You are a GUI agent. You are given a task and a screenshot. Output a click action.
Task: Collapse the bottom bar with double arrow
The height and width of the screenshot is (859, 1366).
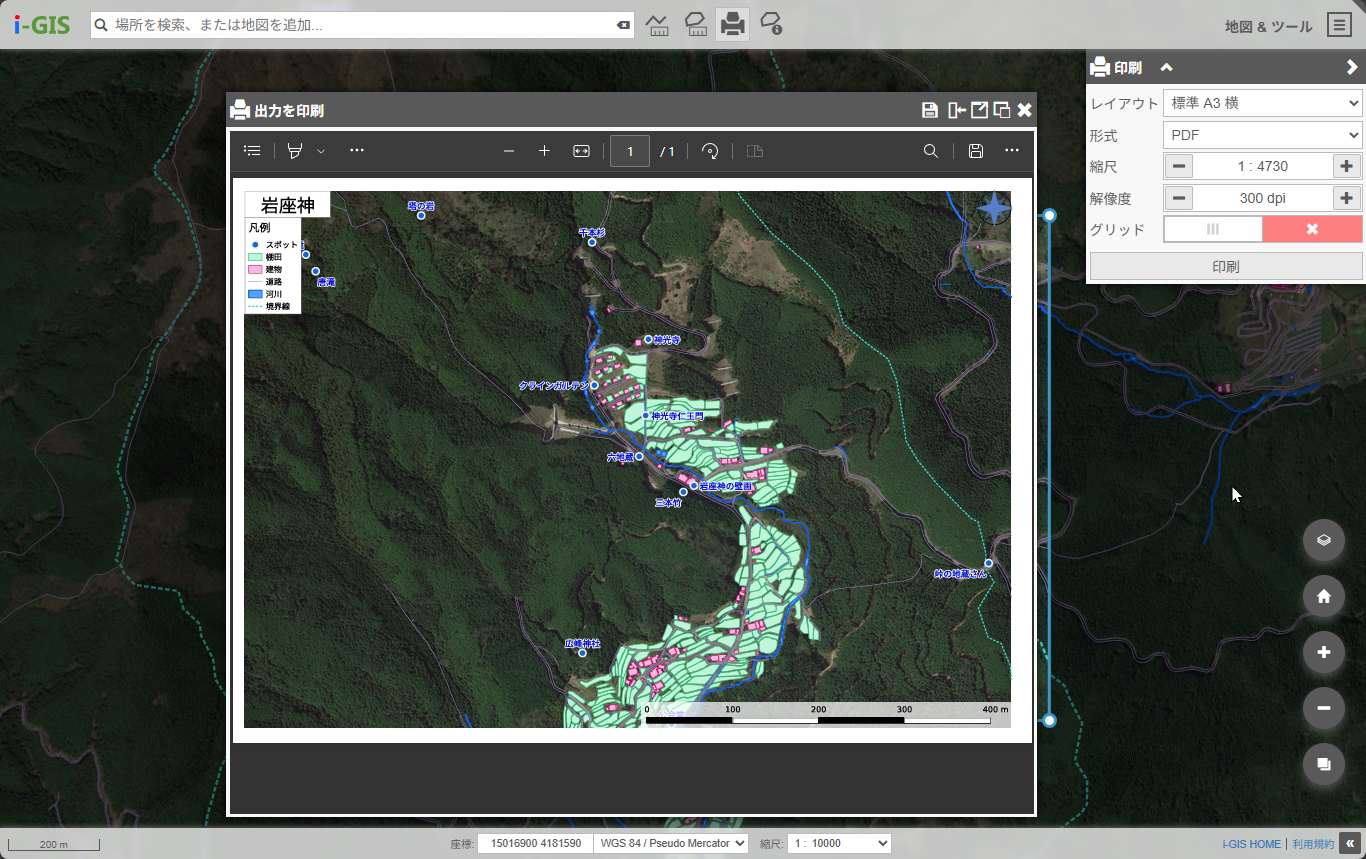point(1350,843)
